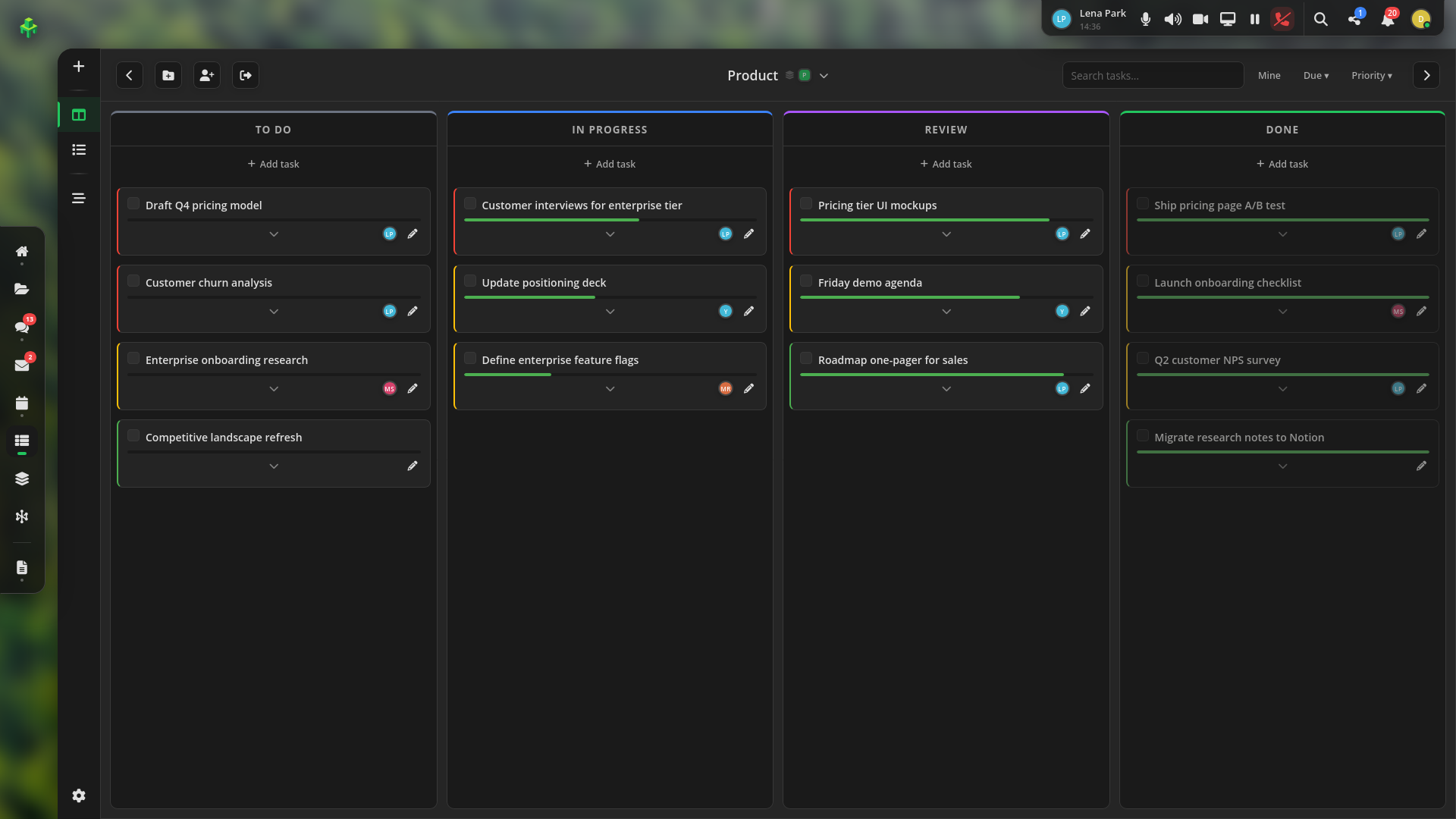Expand the Customer churn analysis card

coord(274,312)
